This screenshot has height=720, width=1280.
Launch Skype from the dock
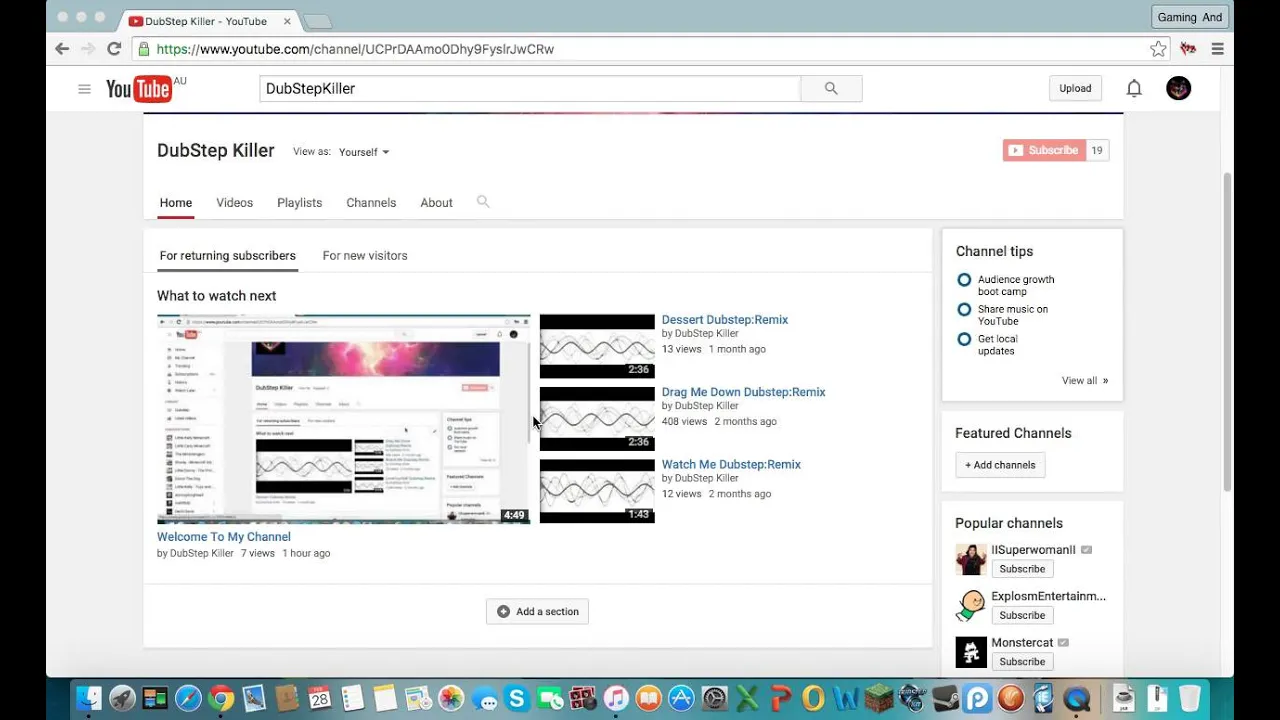tap(517, 698)
